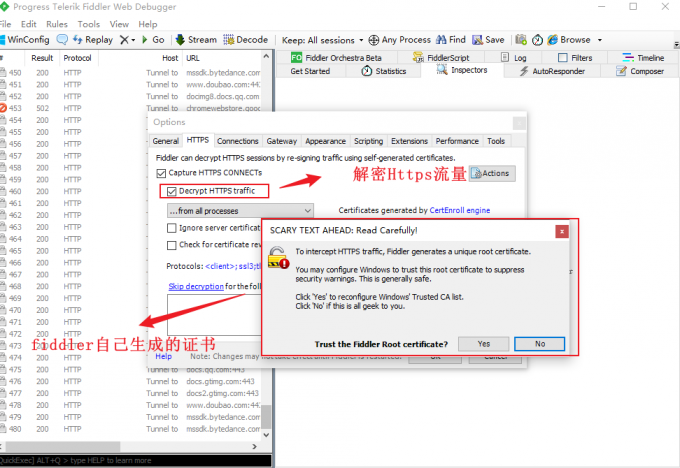
Task: Open the CertEnroll engine link
Action: [x=460, y=210]
